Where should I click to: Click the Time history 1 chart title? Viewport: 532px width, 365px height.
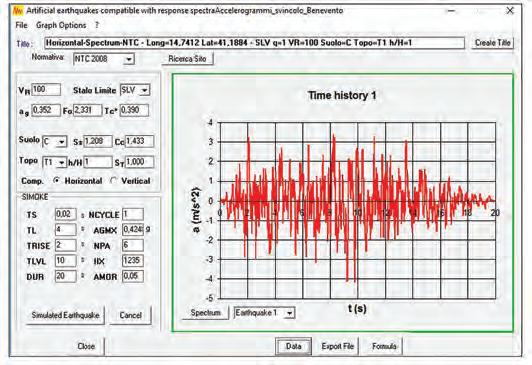click(342, 95)
